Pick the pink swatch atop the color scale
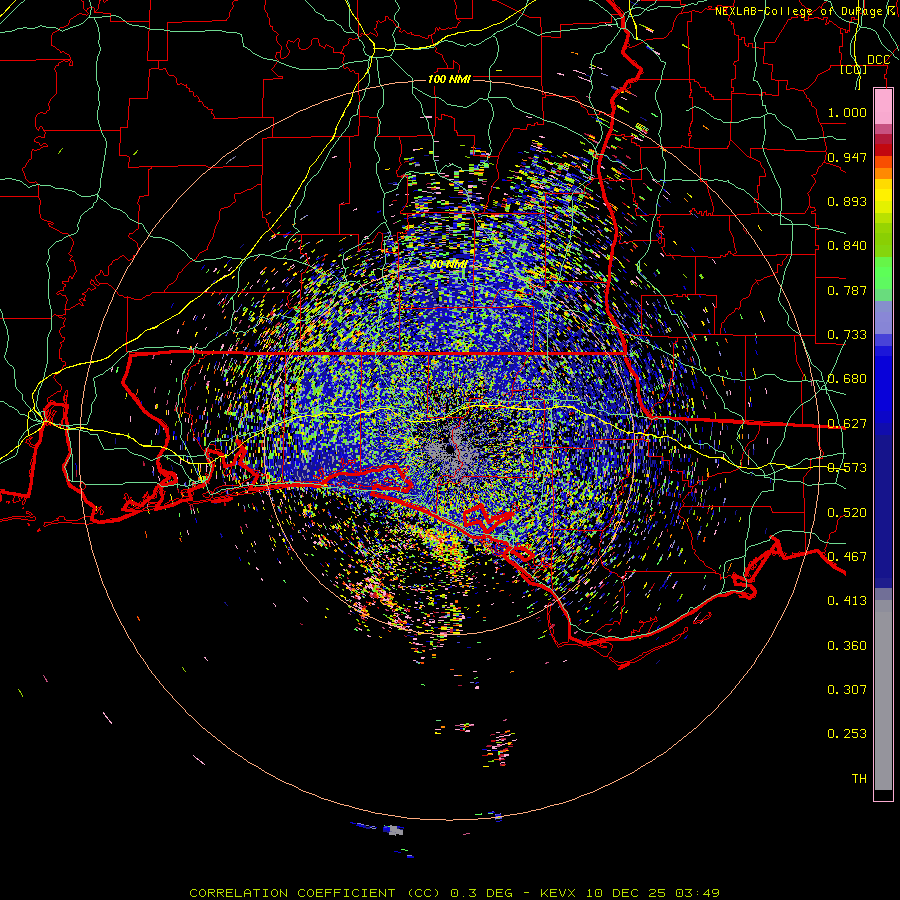 point(883,106)
